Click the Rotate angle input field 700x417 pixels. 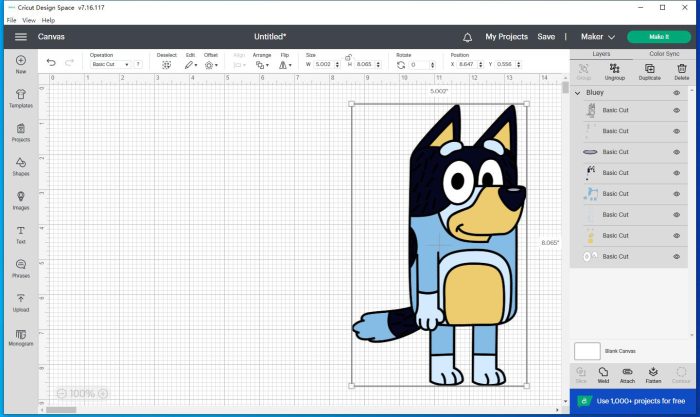pos(419,65)
